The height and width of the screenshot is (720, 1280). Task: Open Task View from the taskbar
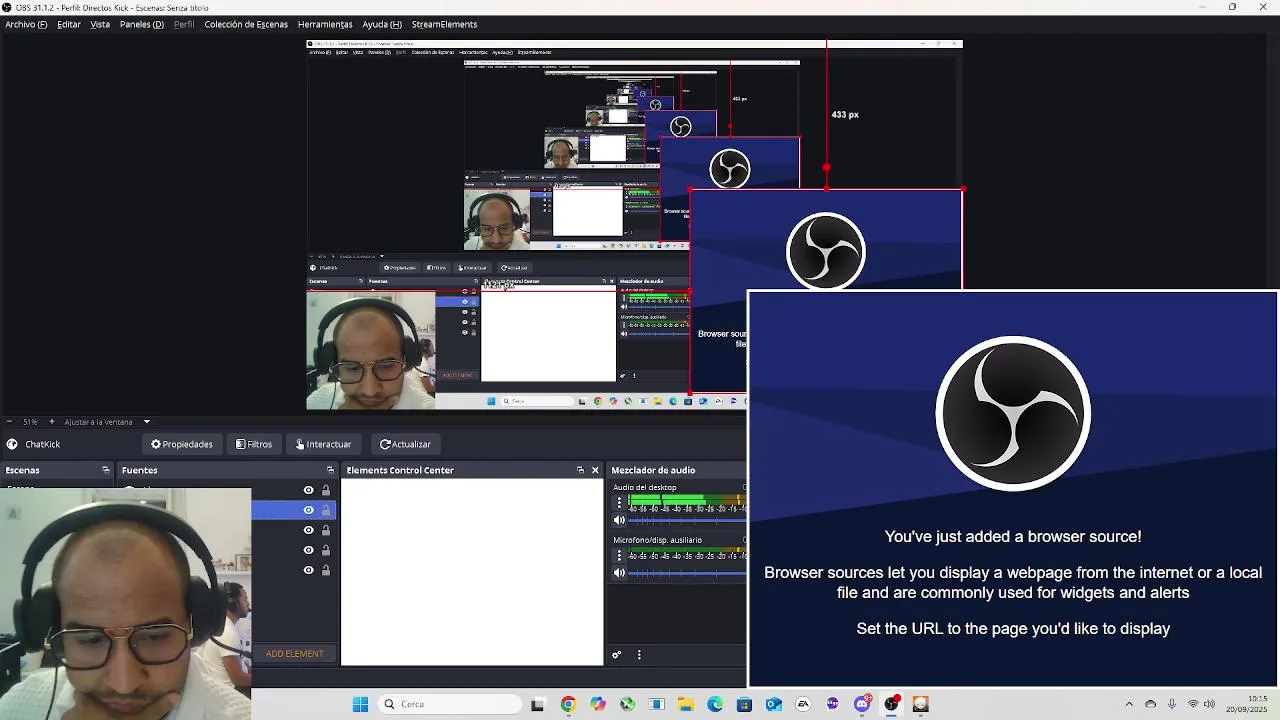click(538, 704)
